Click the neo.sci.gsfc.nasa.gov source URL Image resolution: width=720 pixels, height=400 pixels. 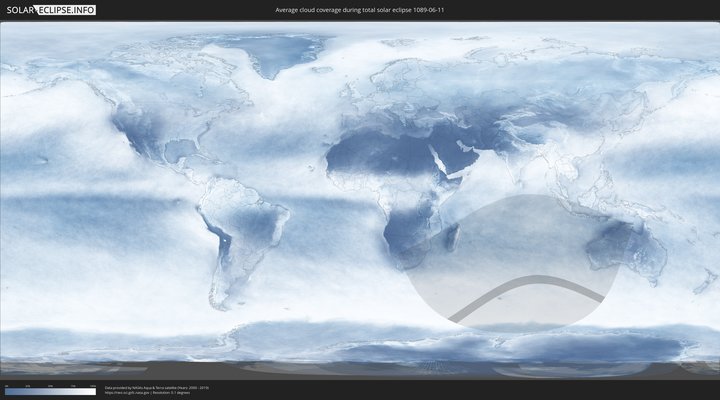pos(127,392)
